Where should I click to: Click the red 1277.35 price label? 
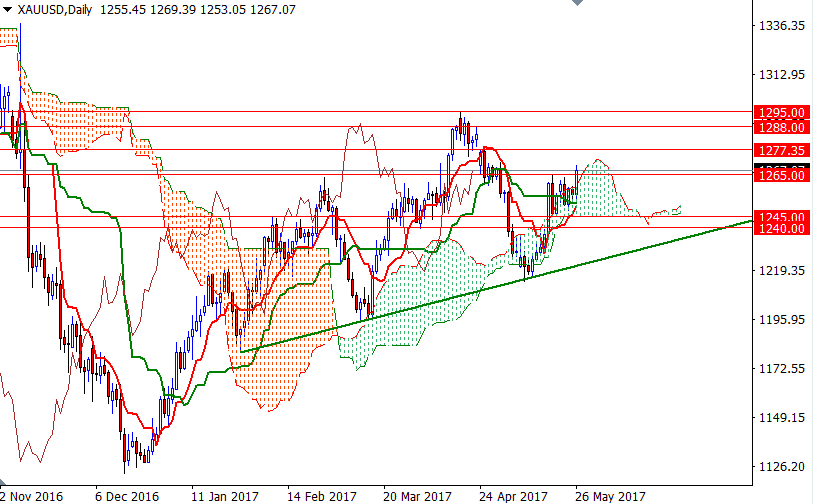[x=782, y=150]
